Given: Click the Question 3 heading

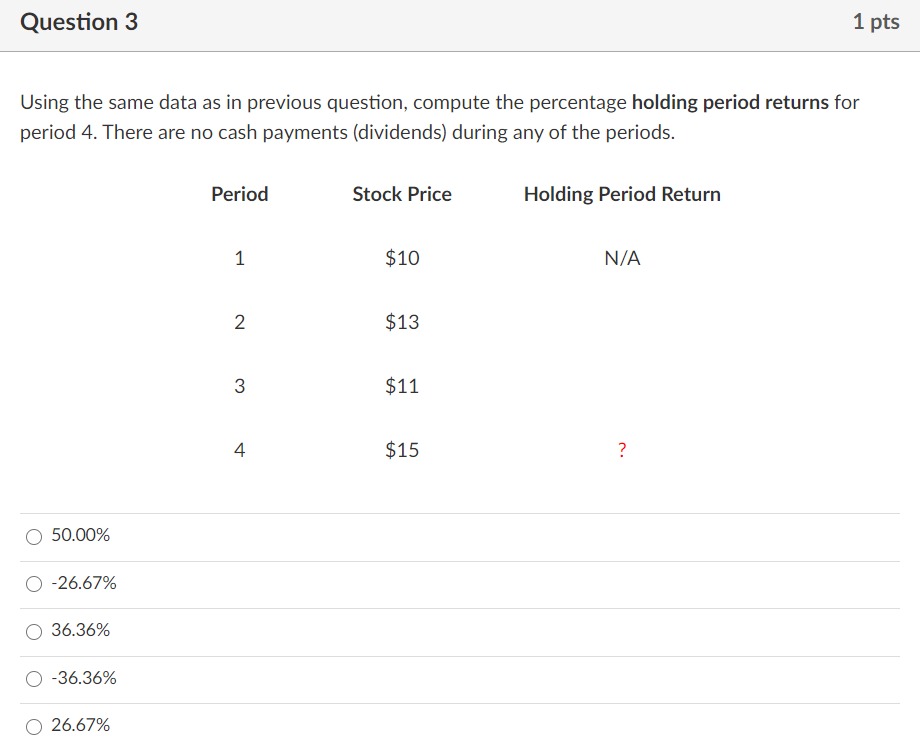Looking at the screenshot, I should coord(80,21).
